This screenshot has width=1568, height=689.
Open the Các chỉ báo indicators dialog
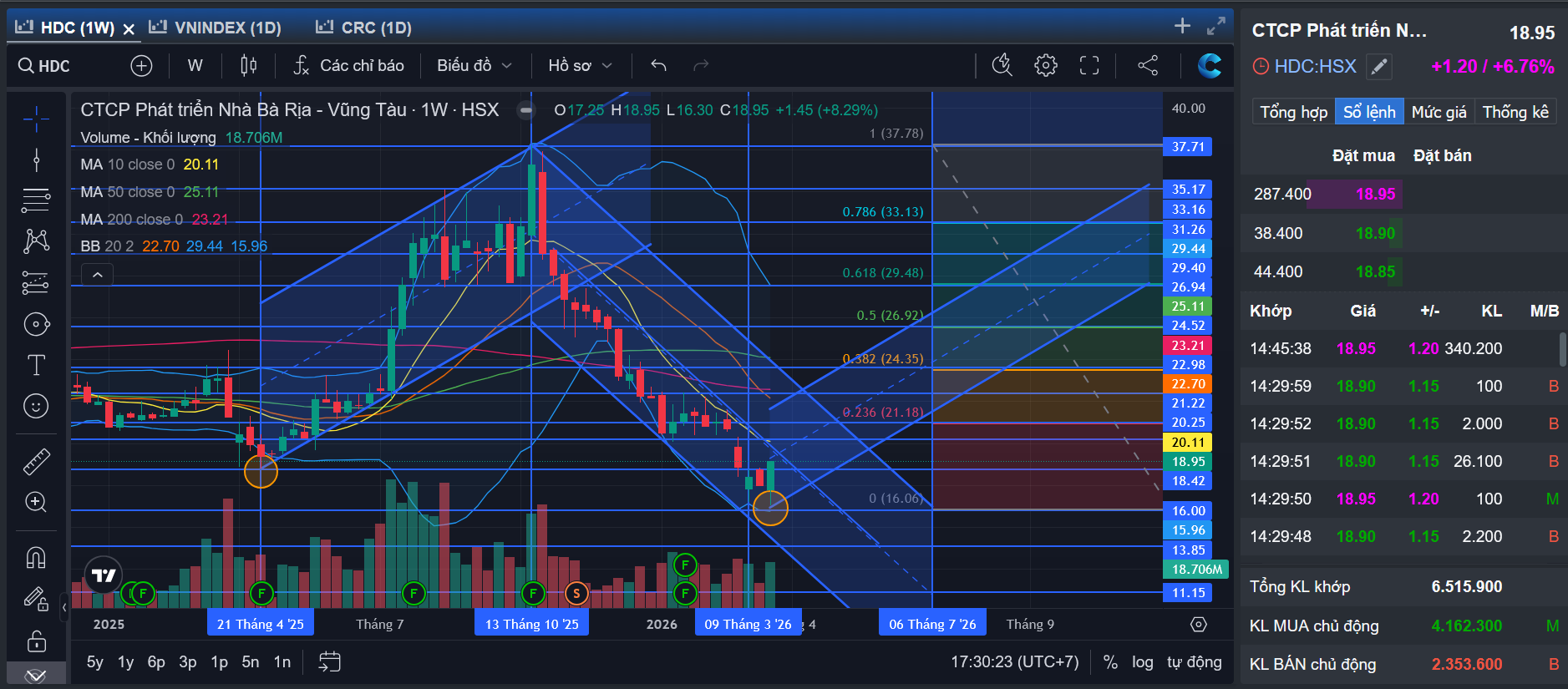[x=349, y=65]
